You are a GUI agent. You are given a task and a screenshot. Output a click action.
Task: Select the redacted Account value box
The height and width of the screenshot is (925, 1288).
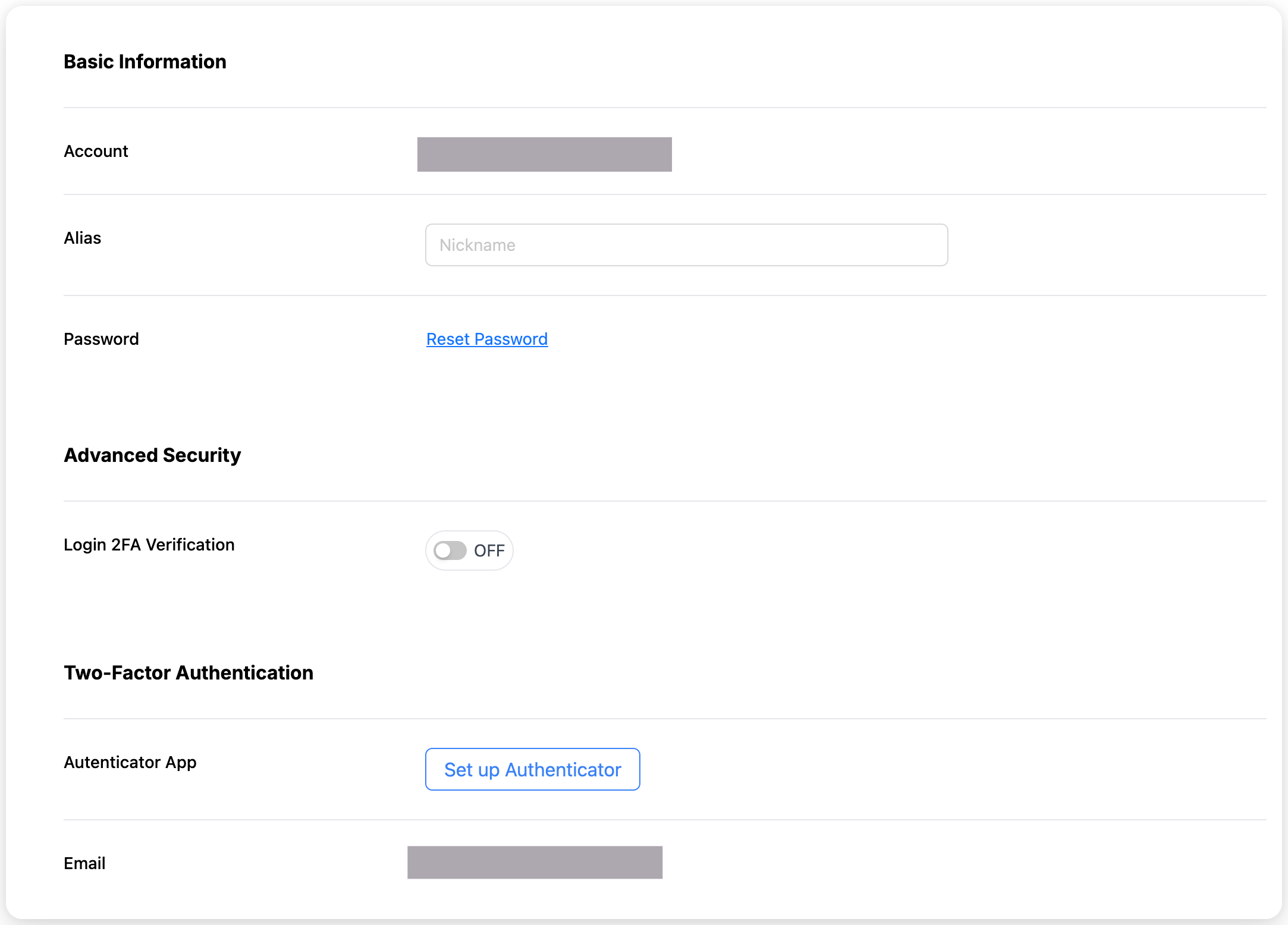pyautogui.click(x=544, y=155)
